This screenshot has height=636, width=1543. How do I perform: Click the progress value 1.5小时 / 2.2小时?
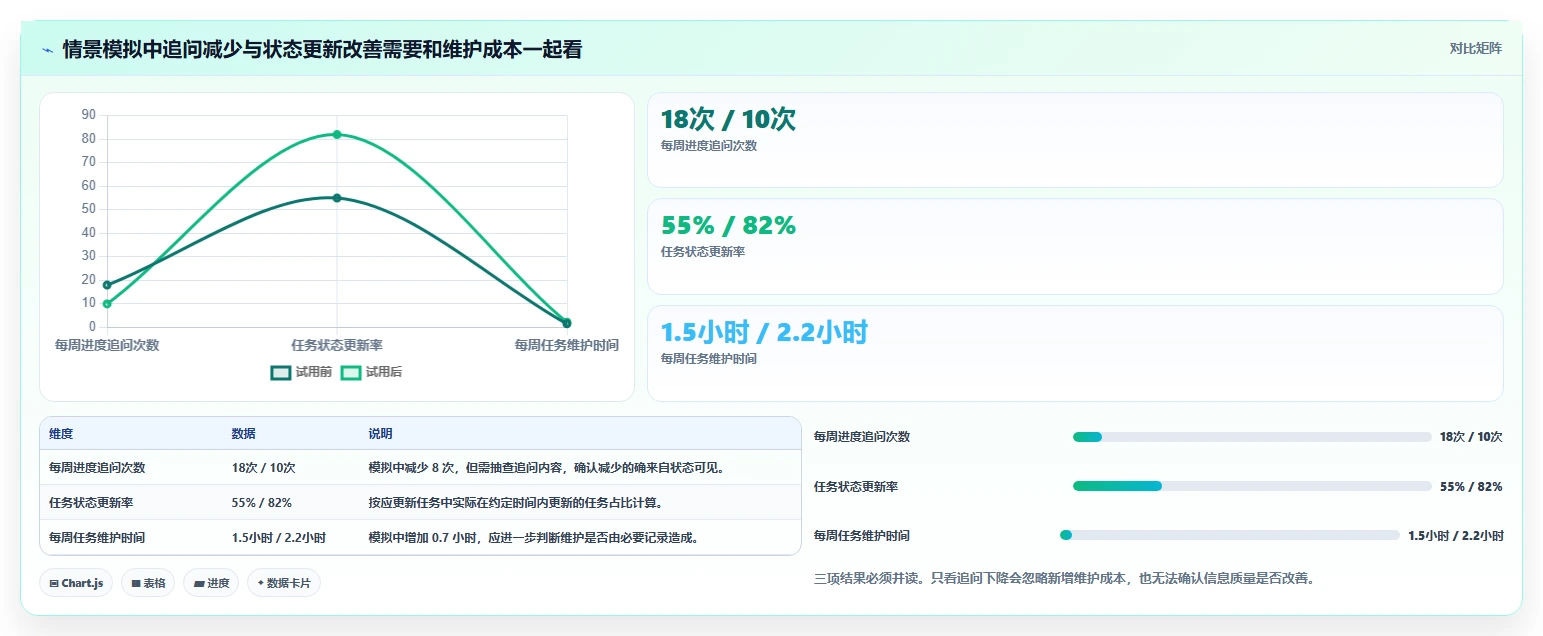click(1455, 535)
